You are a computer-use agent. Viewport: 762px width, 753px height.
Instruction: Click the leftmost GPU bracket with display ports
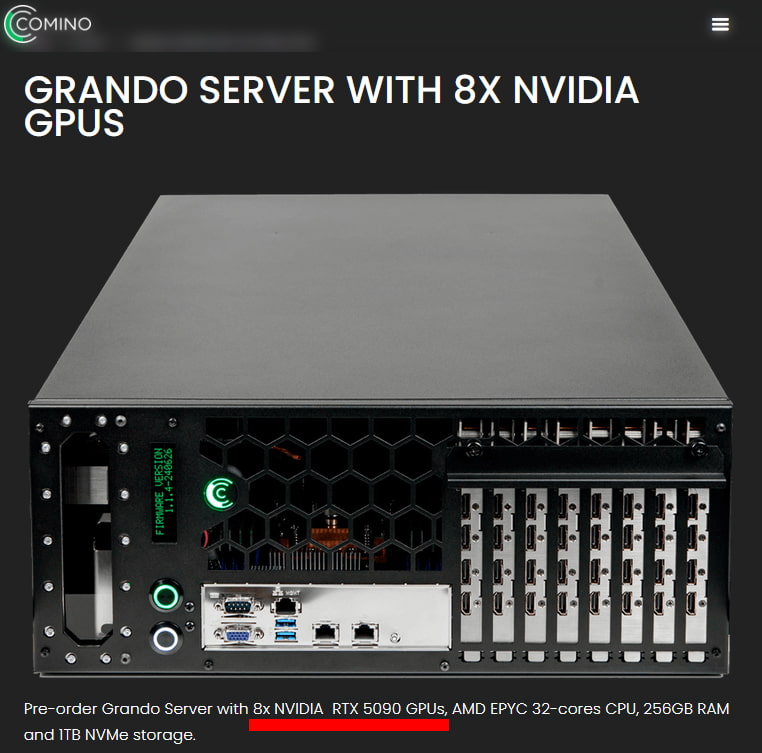(x=471, y=565)
